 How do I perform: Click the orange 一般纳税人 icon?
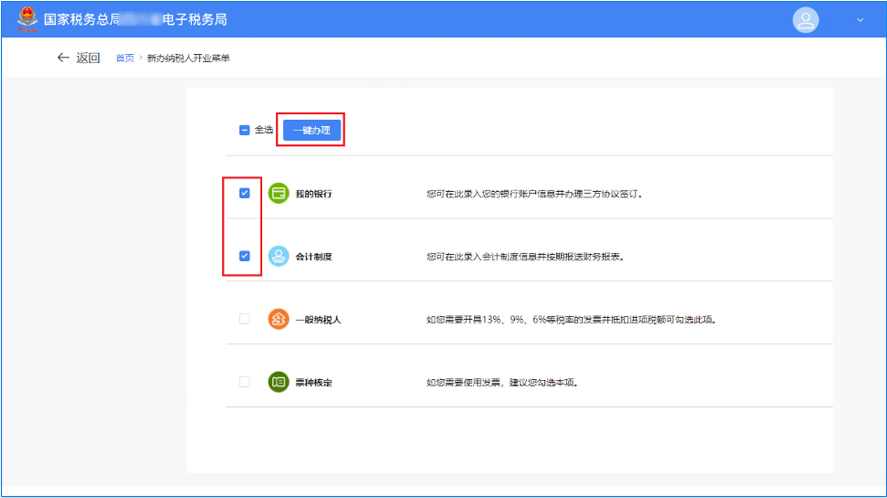click(279, 319)
